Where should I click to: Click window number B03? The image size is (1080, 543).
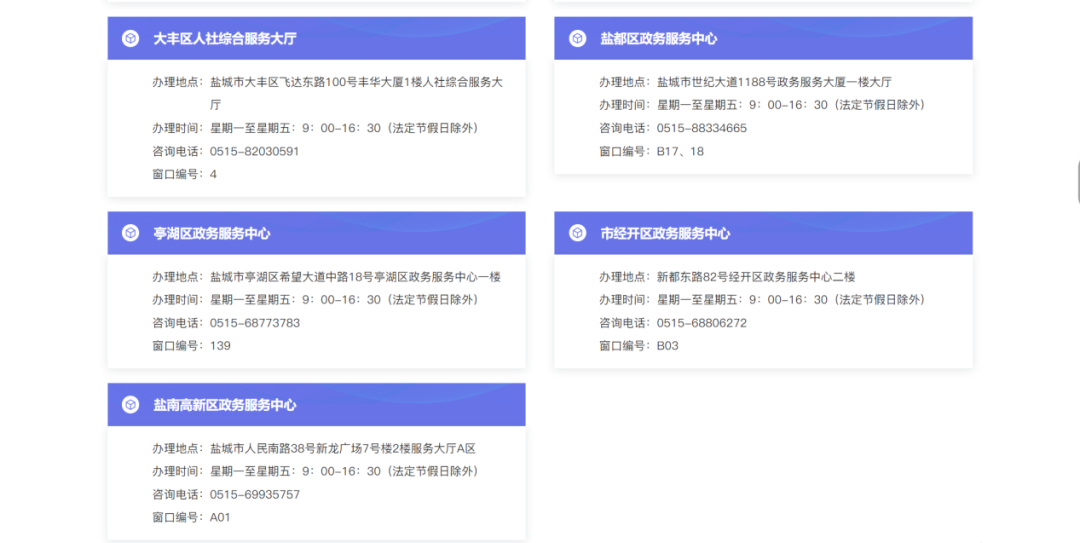point(667,346)
